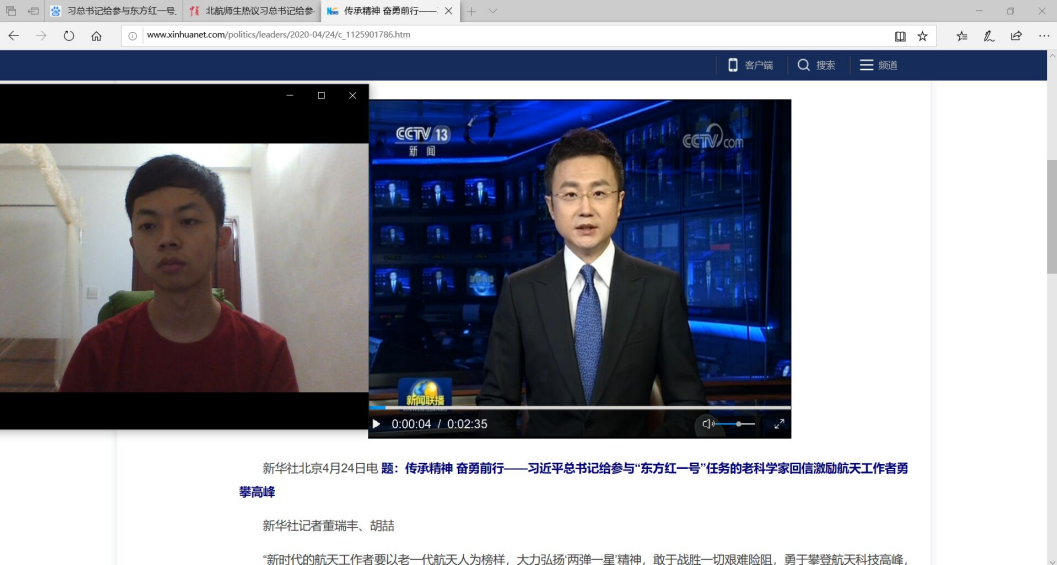This screenshot has height=565, width=1057.
Task: Set these tabs aside
Action: 33,11
